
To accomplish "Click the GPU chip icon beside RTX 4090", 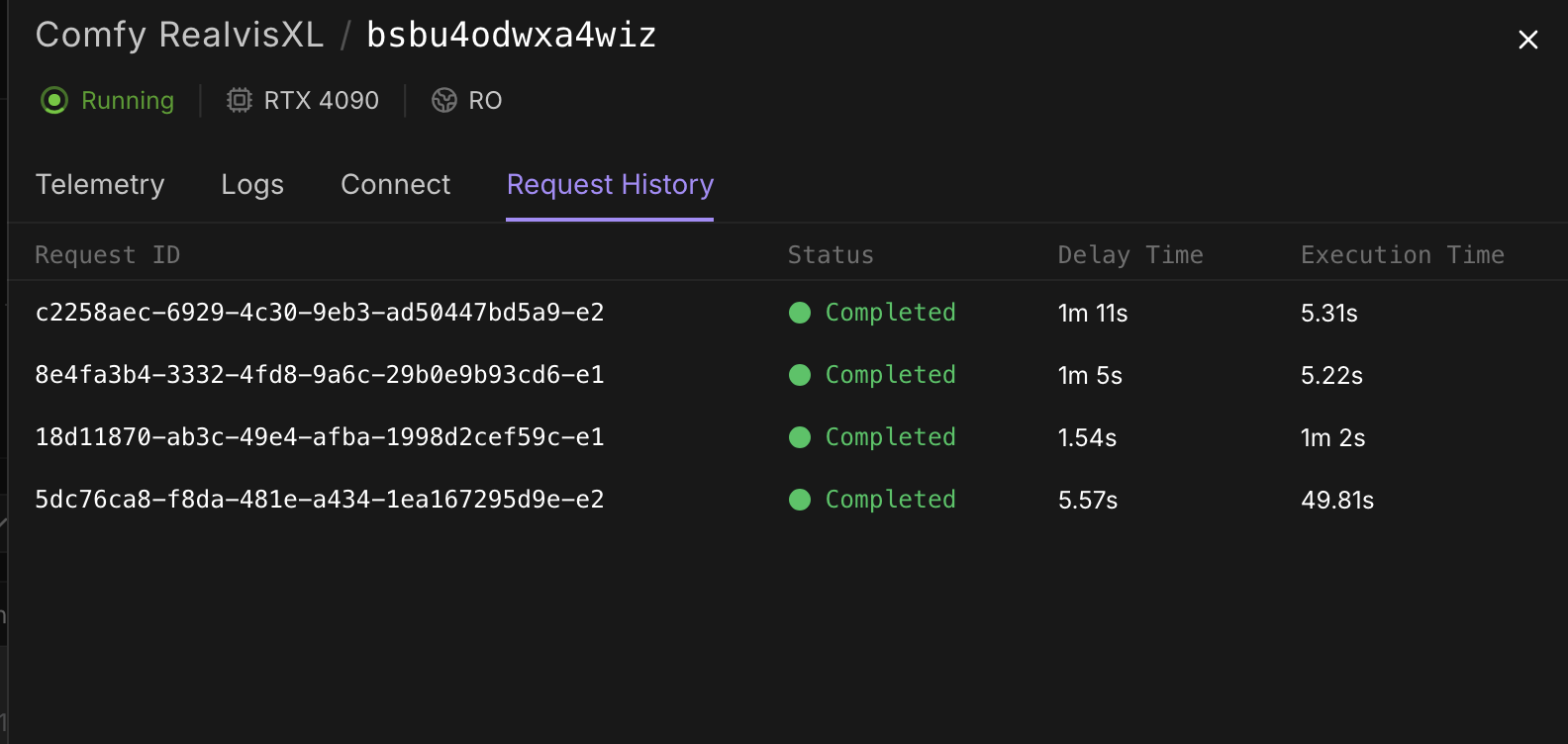I will 239,100.
